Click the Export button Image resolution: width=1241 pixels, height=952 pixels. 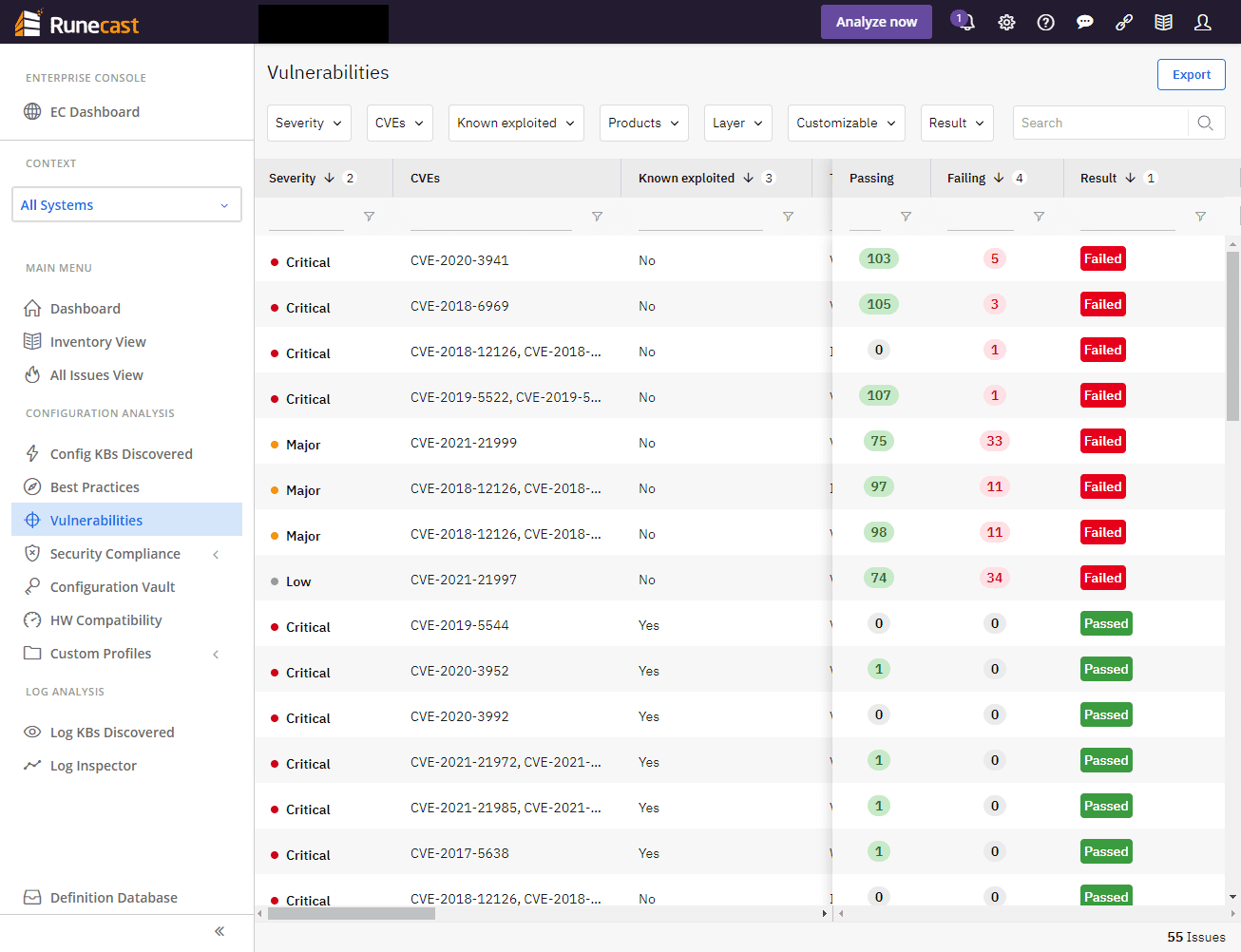pyautogui.click(x=1191, y=75)
